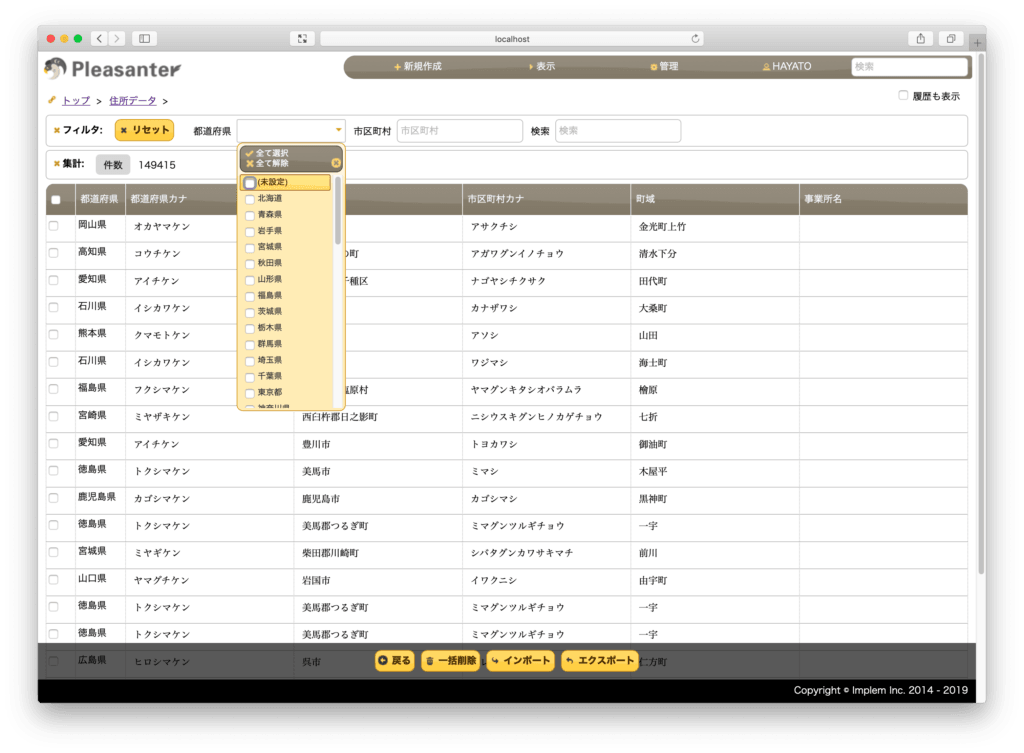
Task: Toggle the Safari sidebar icon
Action: [x=144, y=39]
